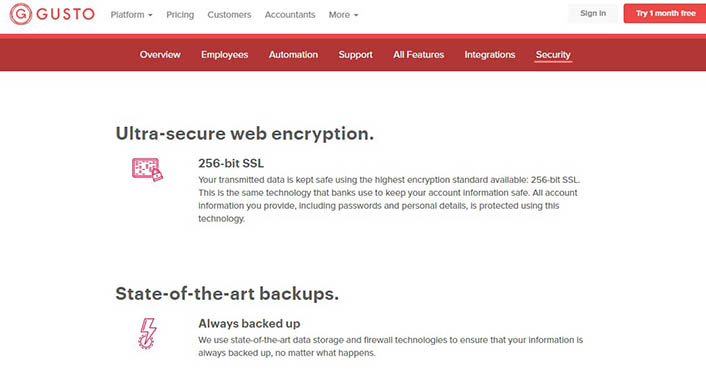Image resolution: width=706 pixels, height=377 pixels.
Task: Click the Sign In button
Action: [x=593, y=14]
